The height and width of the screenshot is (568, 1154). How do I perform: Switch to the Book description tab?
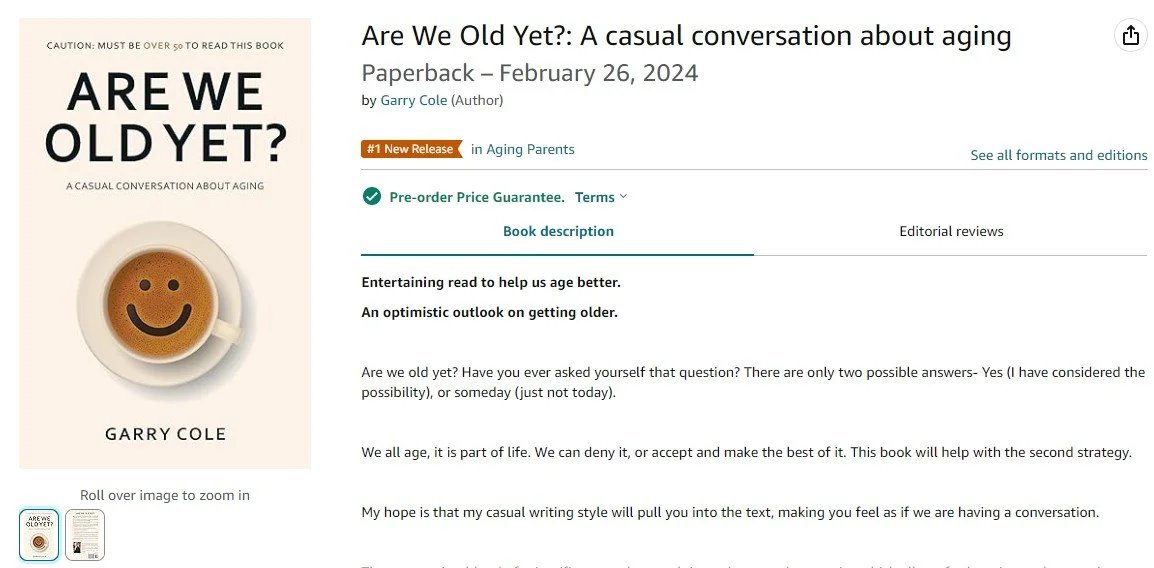tap(558, 231)
